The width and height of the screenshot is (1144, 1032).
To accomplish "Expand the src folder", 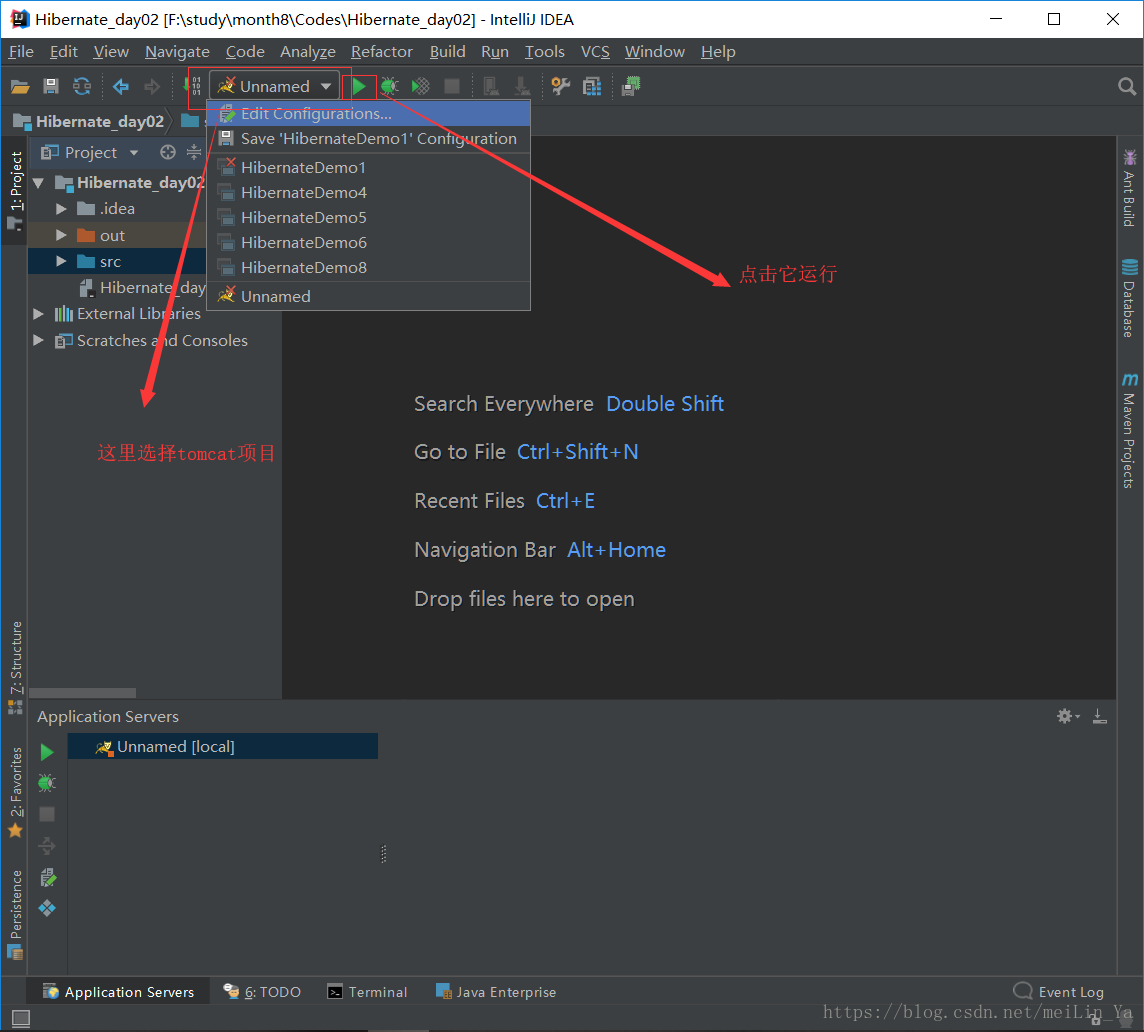I will click(61, 261).
